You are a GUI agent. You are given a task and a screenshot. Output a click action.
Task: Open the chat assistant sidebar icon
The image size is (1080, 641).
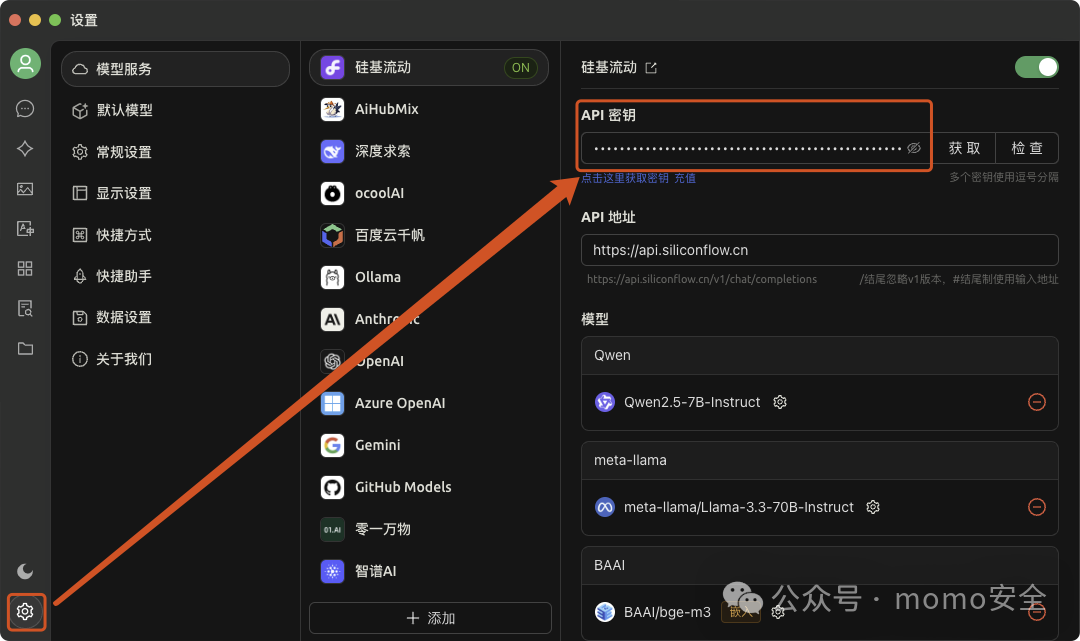pos(25,109)
